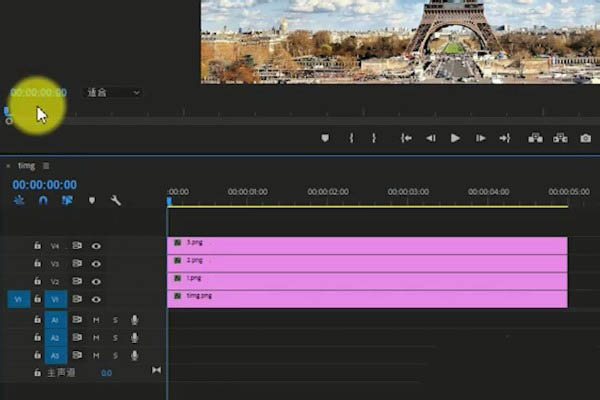Step back one frame
This screenshot has width=600, height=400.
coord(430,138)
